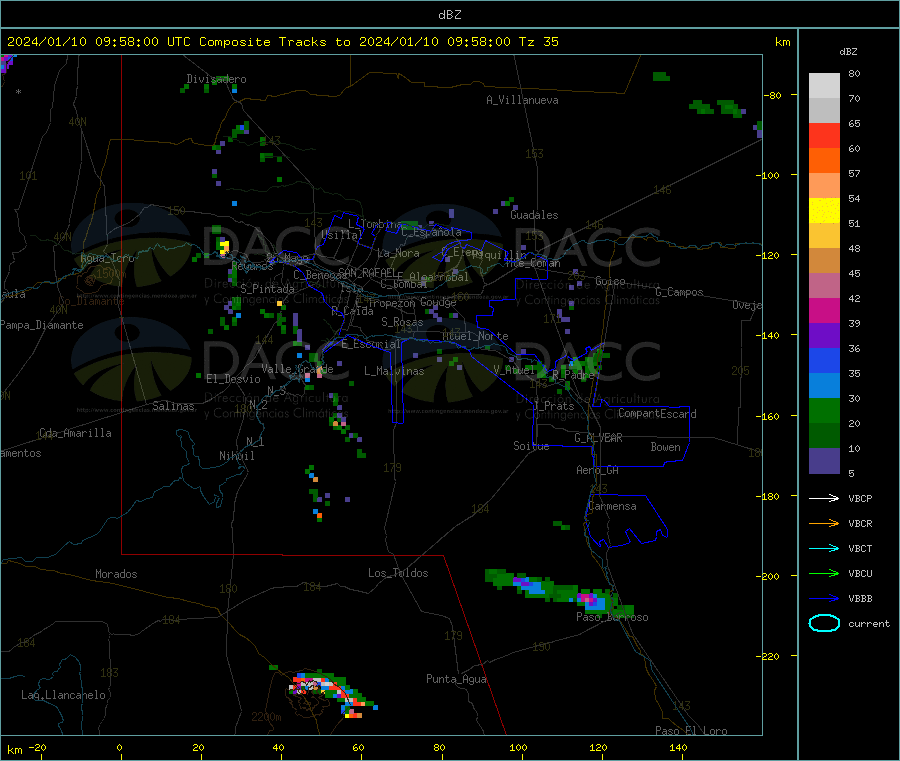The height and width of the screenshot is (761, 900).
Task: Click the Bowen map label
Action: tap(665, 447)
